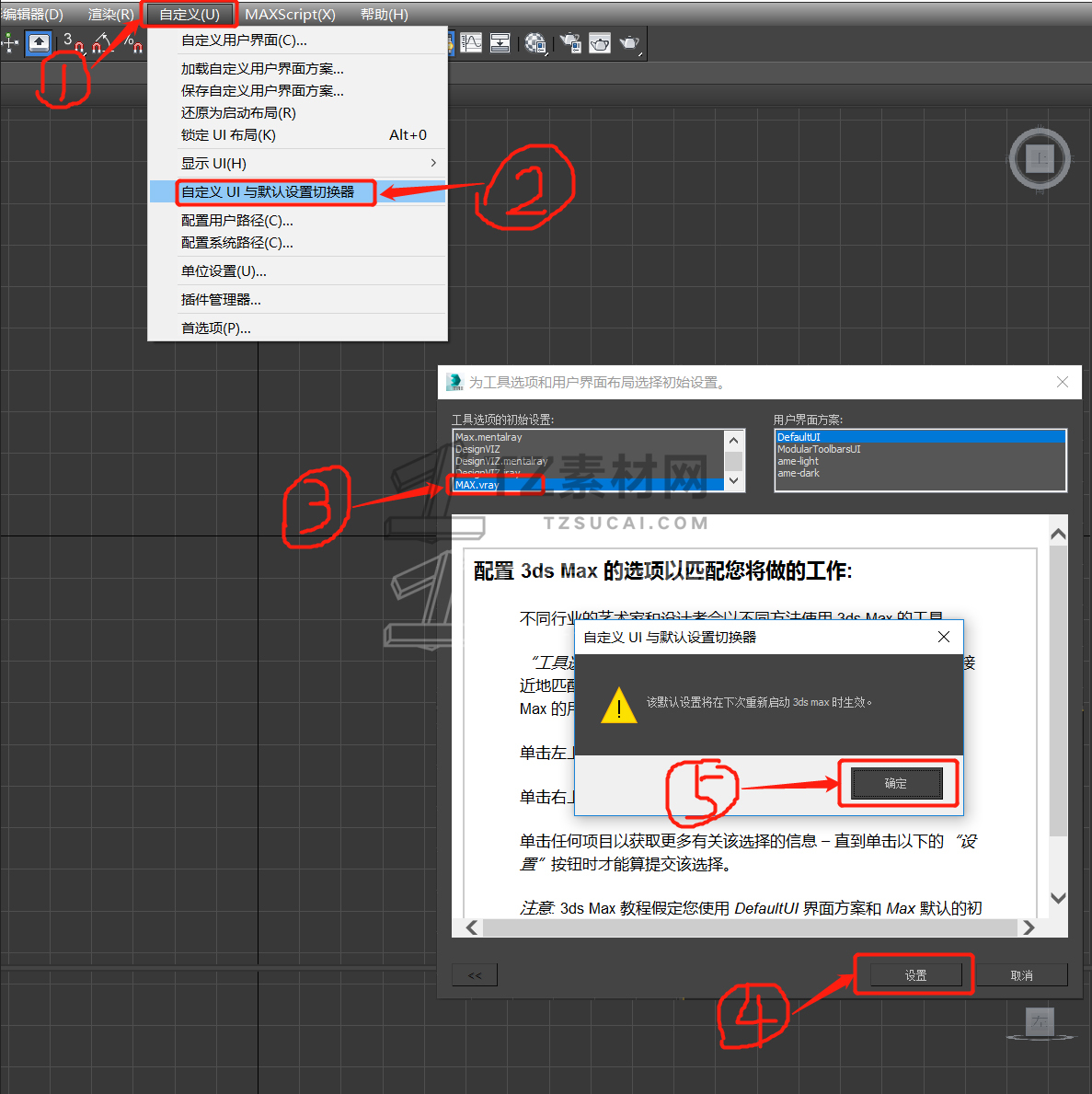Click the 设置 button
The width and height of the screenshot is (1092, 1094).
tap(915, 975)
